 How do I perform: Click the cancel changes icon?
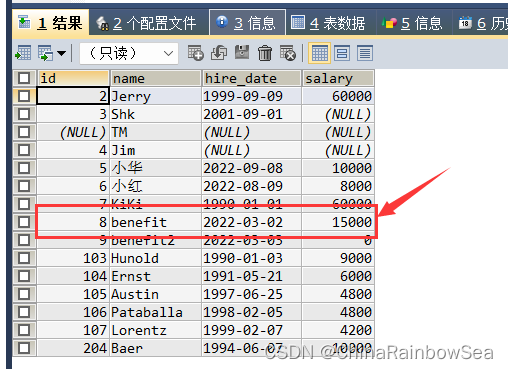(x=288, y=53)
